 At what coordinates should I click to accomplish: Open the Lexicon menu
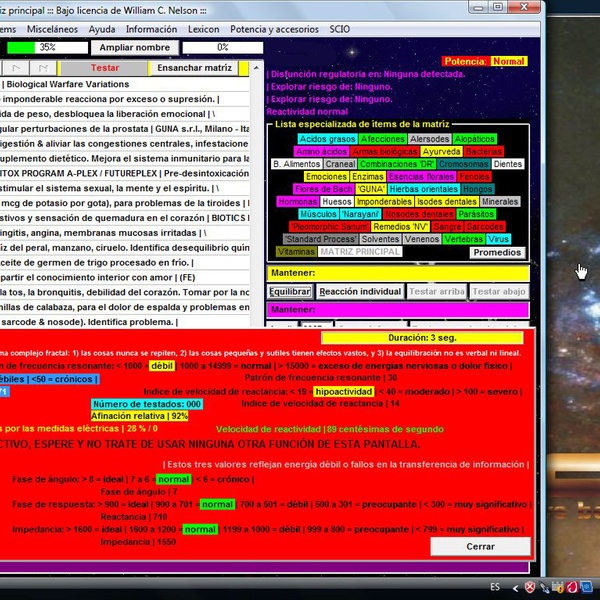click(x=203, y=29)
